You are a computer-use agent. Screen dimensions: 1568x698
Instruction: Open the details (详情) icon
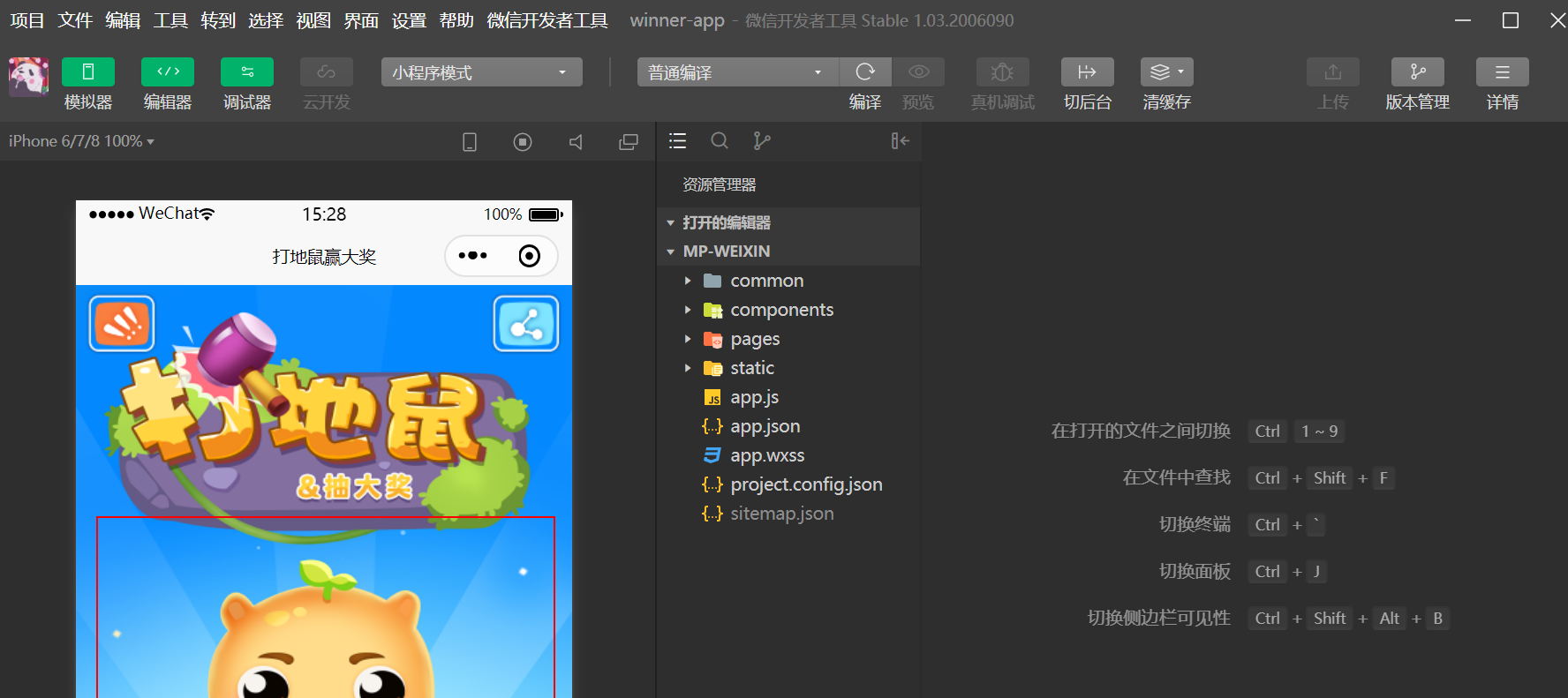(1503, 72)
